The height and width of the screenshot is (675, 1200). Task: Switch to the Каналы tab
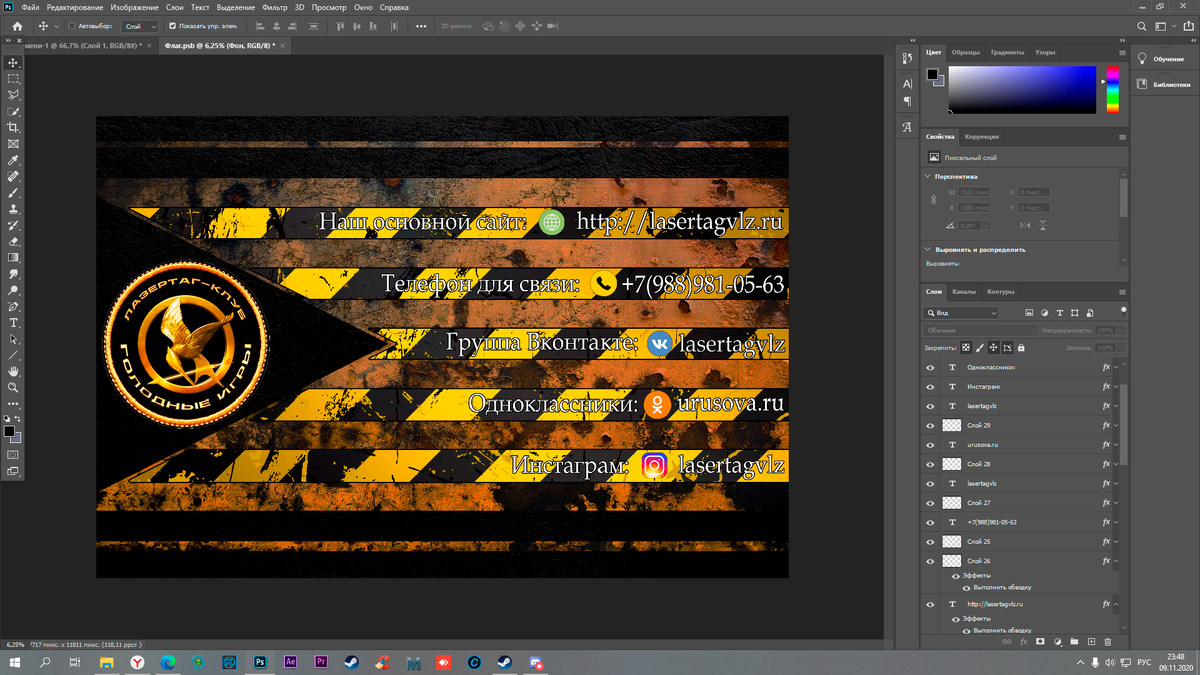tap(964, 292)
